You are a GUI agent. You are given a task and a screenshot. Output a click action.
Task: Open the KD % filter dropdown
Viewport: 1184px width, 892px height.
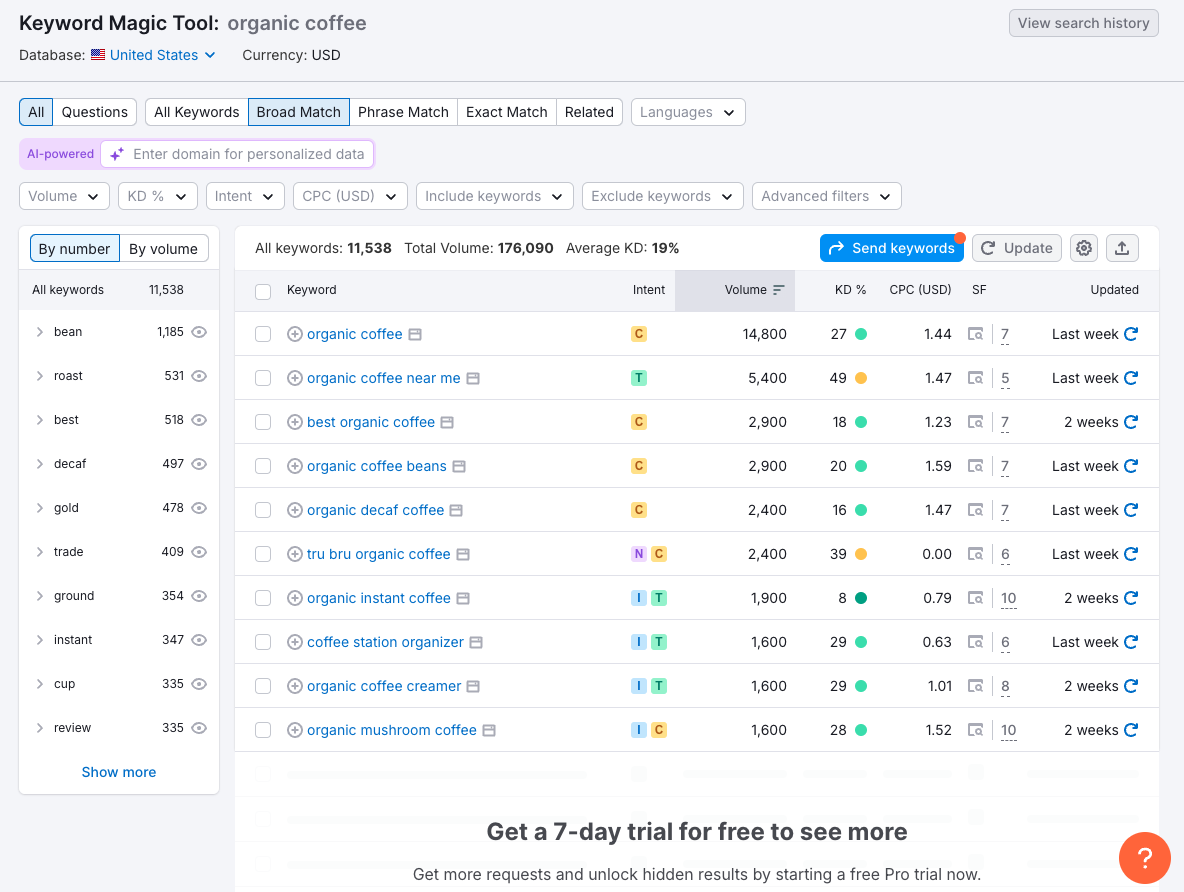tap(158, 196)
